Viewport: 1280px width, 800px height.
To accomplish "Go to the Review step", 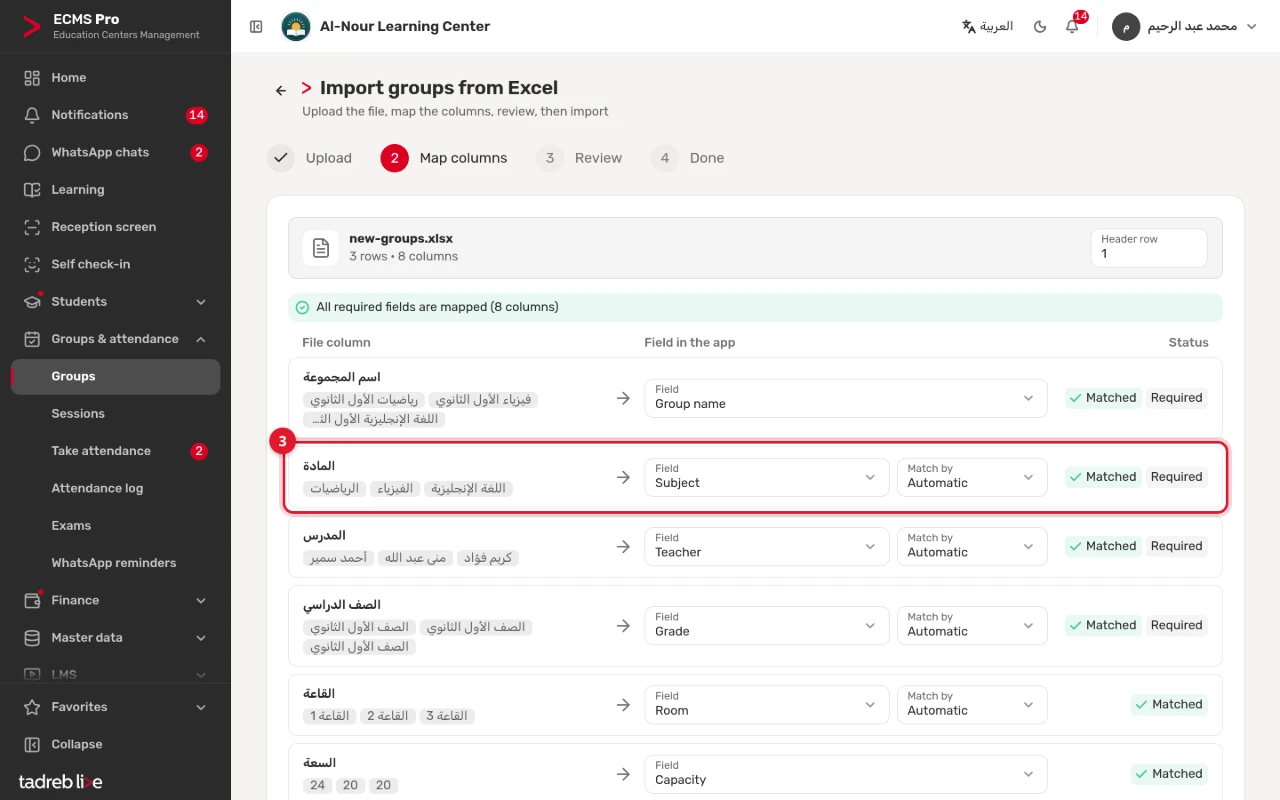I will point(579,158).
